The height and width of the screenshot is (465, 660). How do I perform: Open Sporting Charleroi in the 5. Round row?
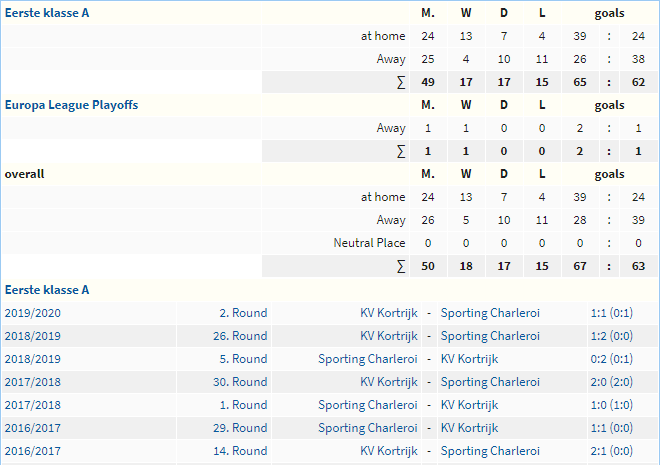coord(367,359)
